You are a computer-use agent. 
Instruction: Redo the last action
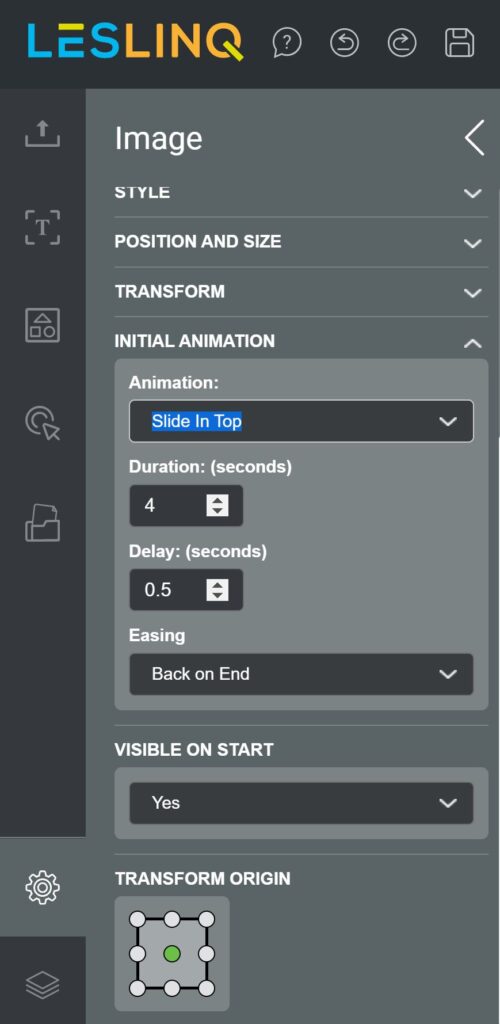[401, 43]
